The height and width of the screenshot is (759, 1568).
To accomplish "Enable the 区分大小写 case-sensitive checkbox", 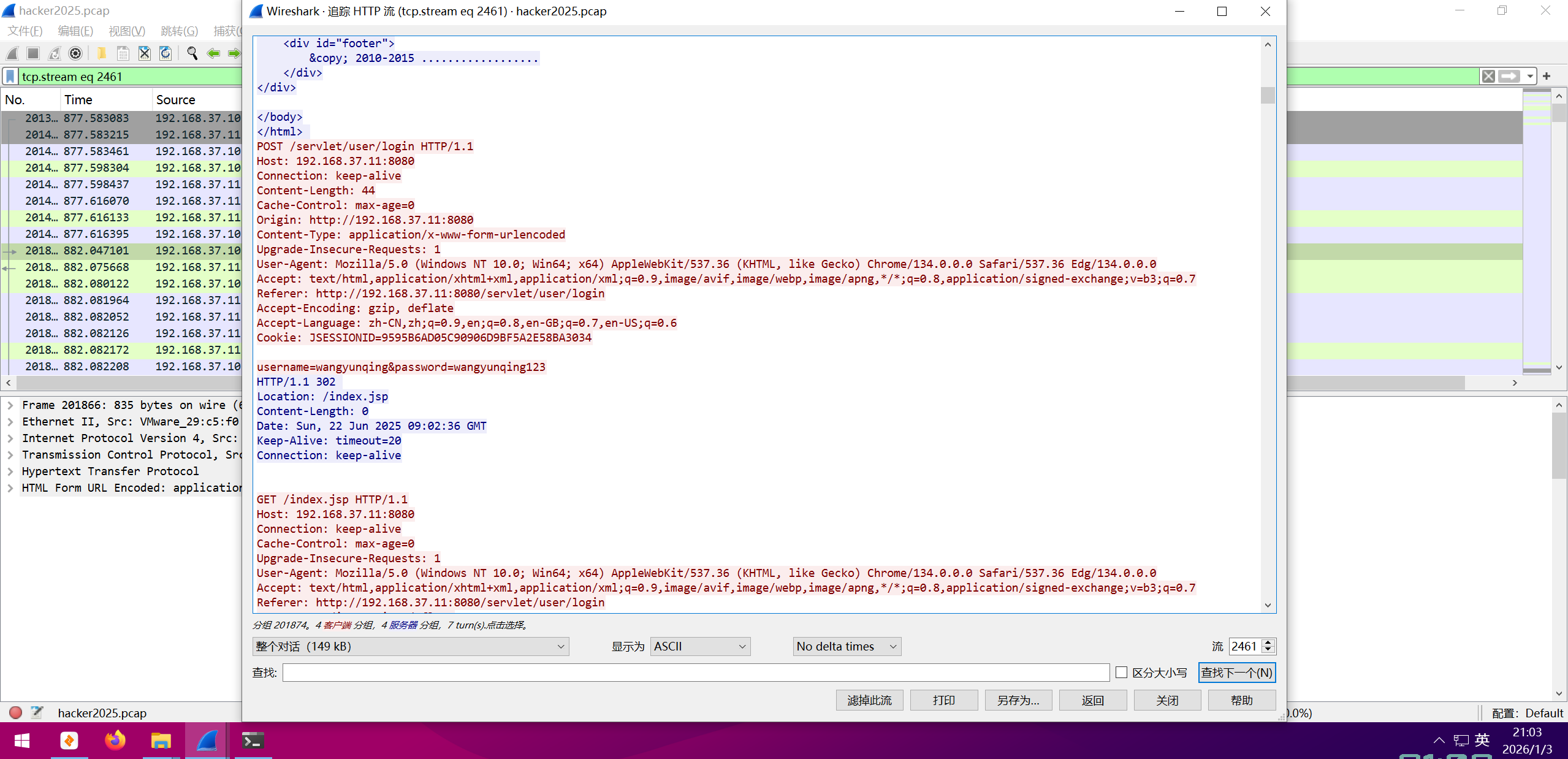I will 1121,673.
